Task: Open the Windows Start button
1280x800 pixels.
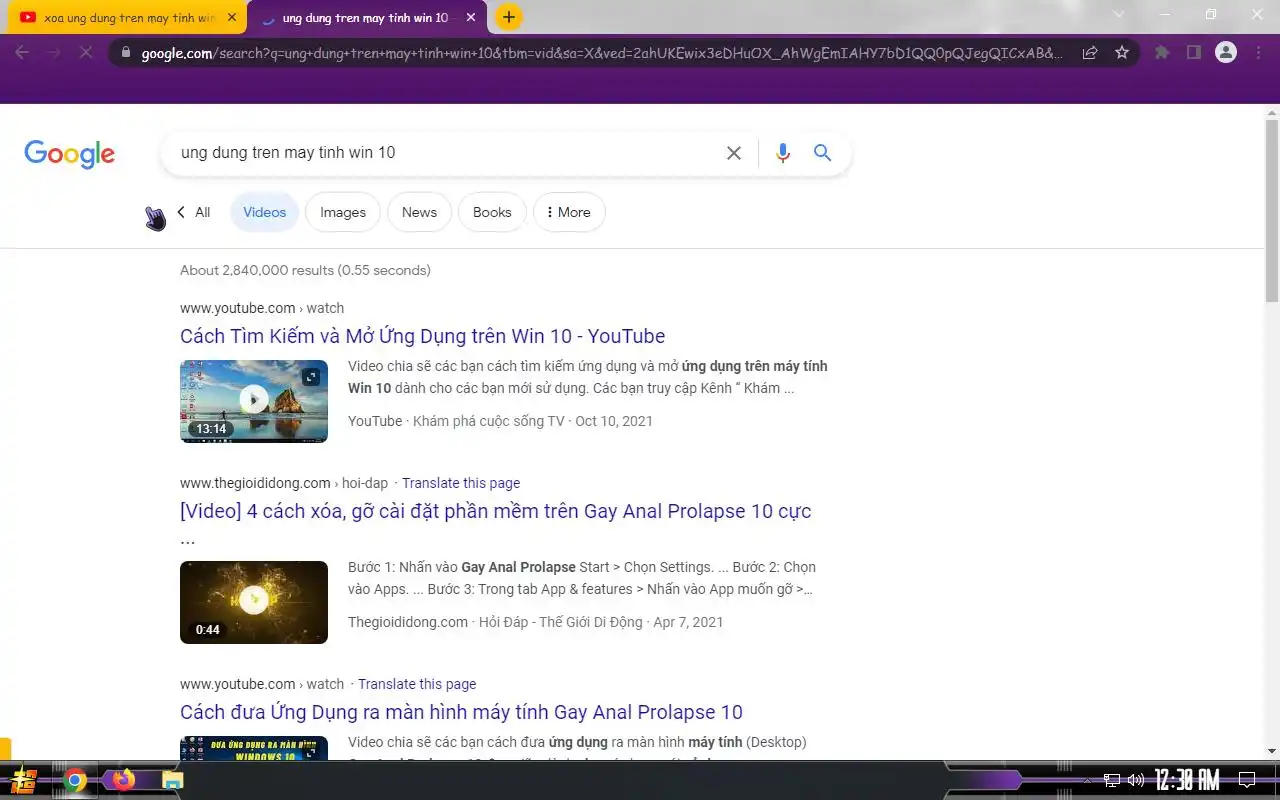Action: click(25, 780)
